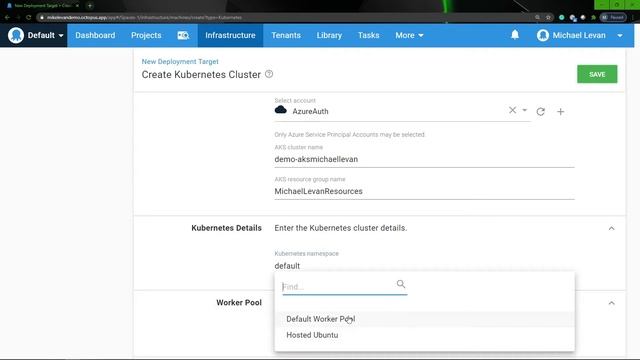The height and width of the screenshot is (360, 640).
Task: Click the Kubernetes Details section title
Action: click(x=226, y=228)
